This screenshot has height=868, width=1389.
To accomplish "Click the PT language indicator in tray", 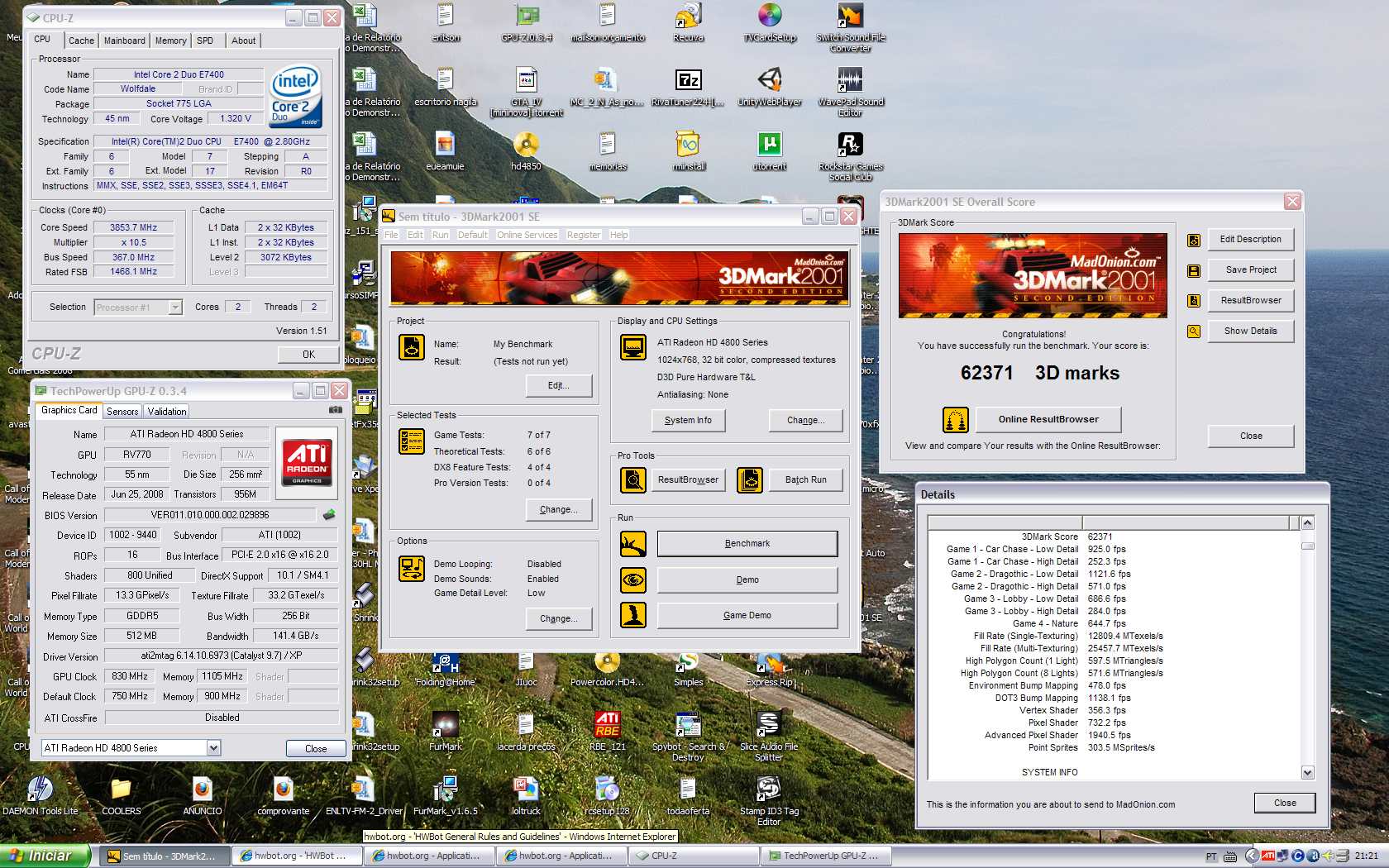I will tap(1211, 856).
